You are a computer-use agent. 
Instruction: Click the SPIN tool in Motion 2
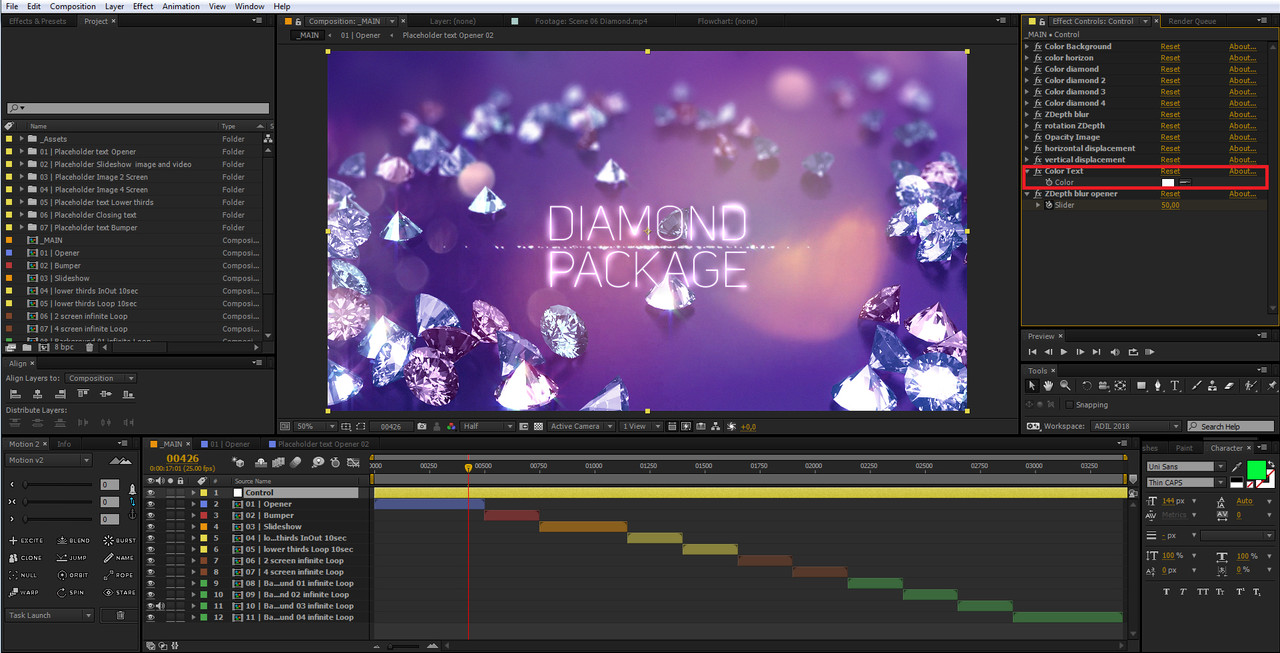click(70, 593)
